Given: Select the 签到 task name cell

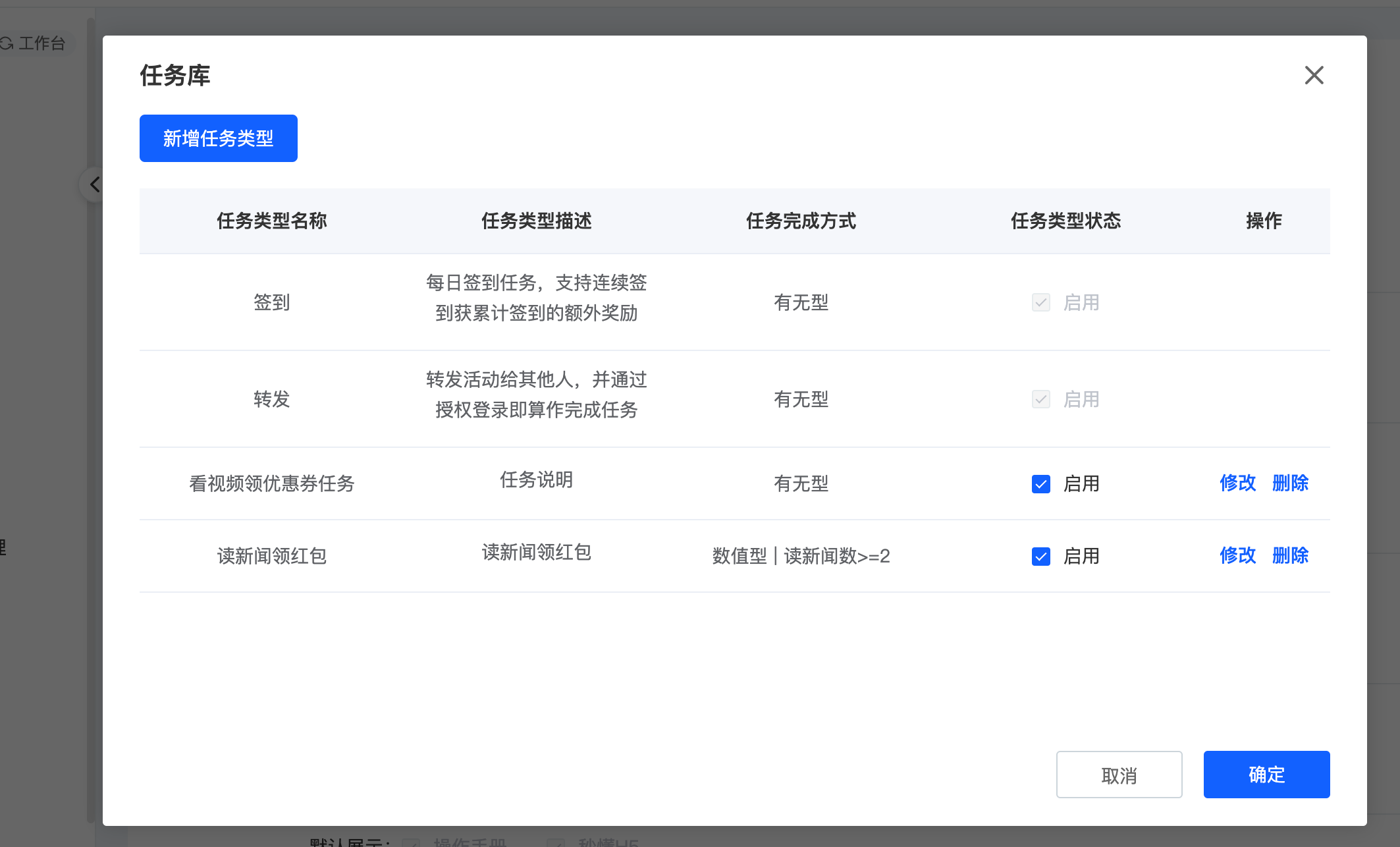Looking at the screenshot, I should pos(272,302).
